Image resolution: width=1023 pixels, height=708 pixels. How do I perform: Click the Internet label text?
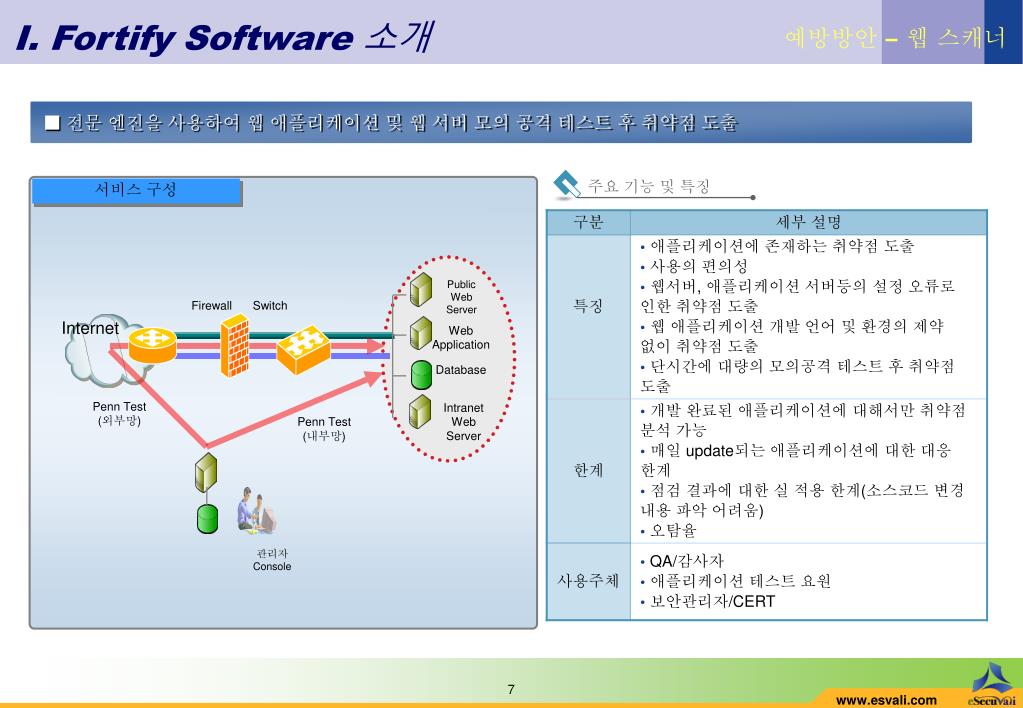coord(90,328)
